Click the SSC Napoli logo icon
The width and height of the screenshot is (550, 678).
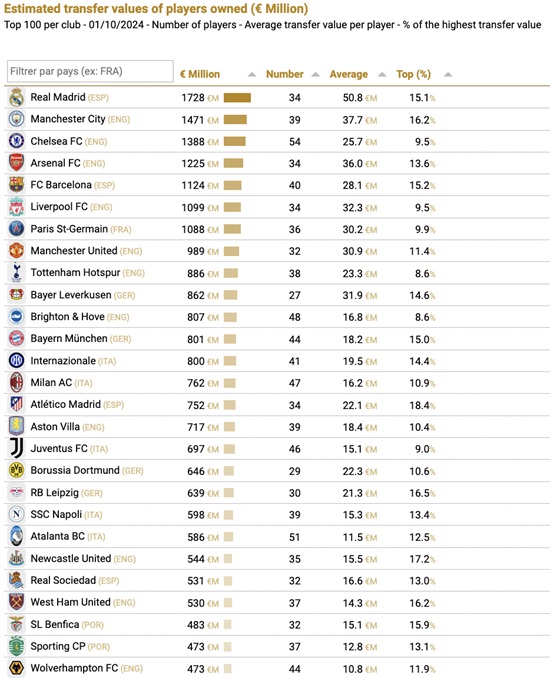click(16, 514)
